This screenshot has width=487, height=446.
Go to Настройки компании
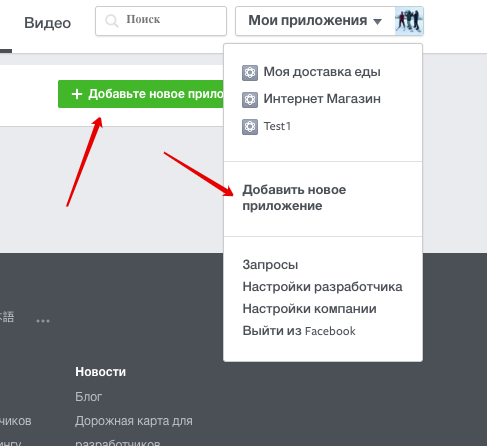[309, 309]
